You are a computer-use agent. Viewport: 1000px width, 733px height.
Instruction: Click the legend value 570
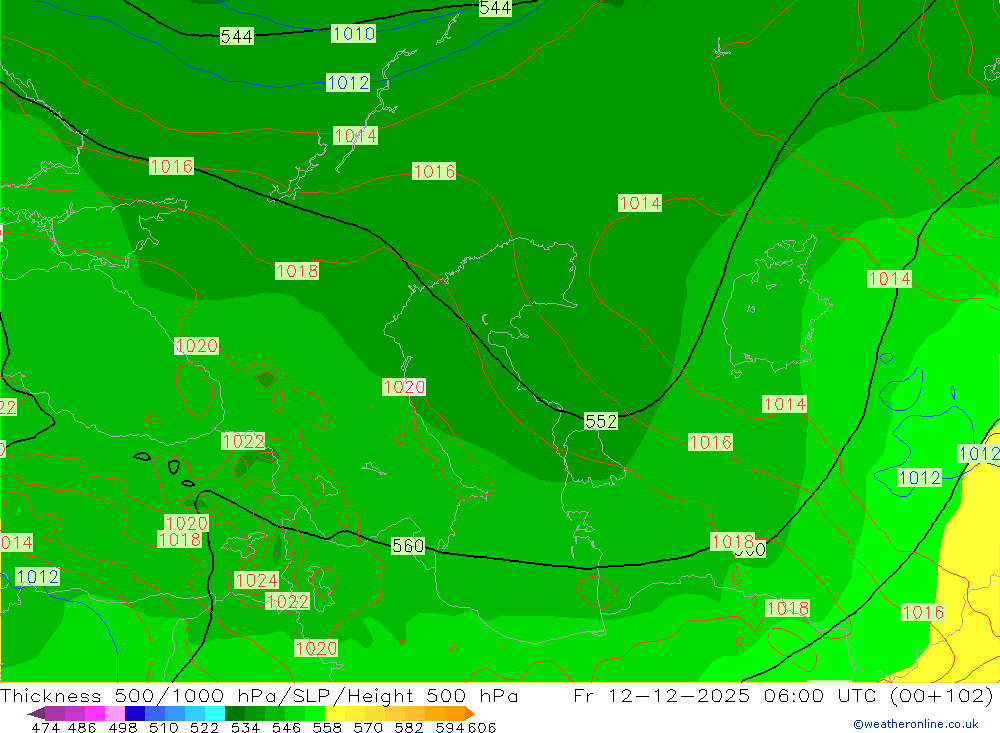pyautogui.click(x=367, y=727)
